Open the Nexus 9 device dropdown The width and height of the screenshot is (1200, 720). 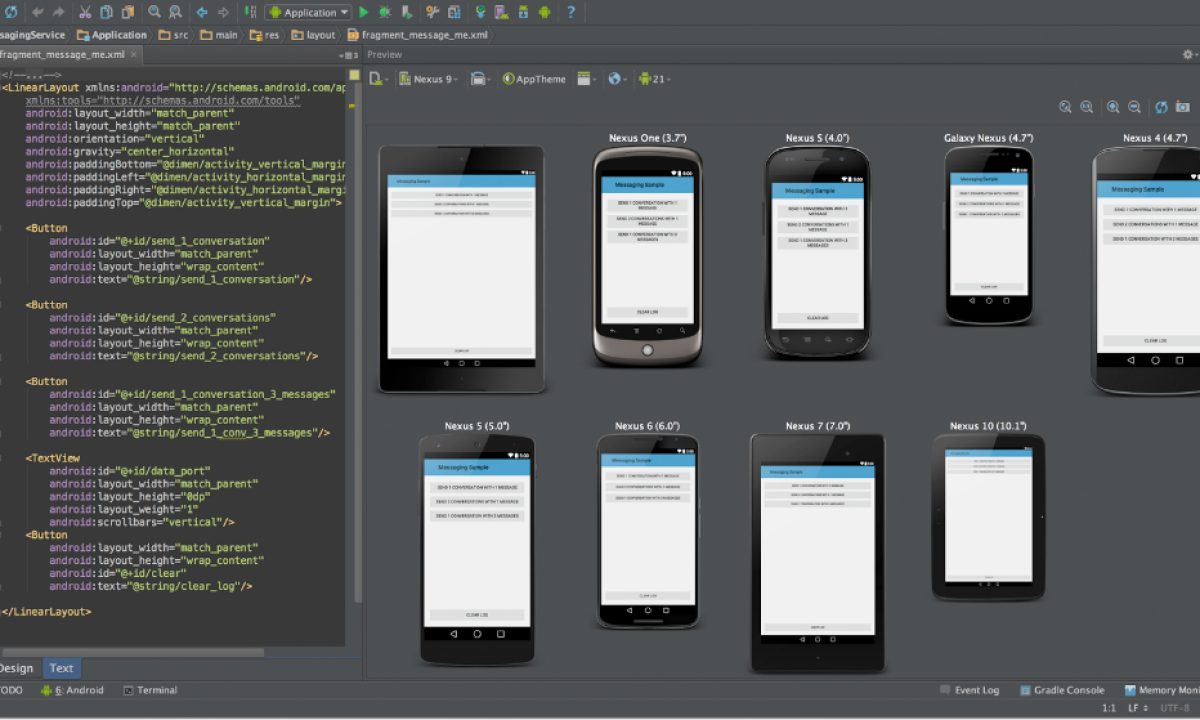(x=428, y=79)
